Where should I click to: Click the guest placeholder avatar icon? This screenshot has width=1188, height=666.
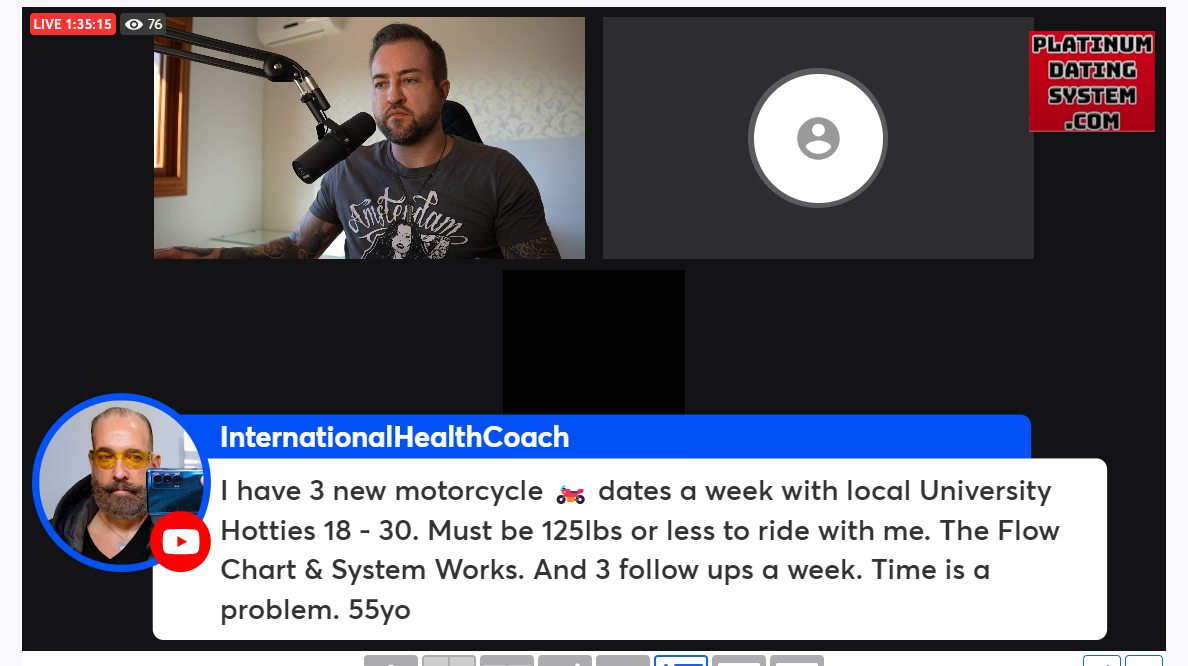coord(818,138)
